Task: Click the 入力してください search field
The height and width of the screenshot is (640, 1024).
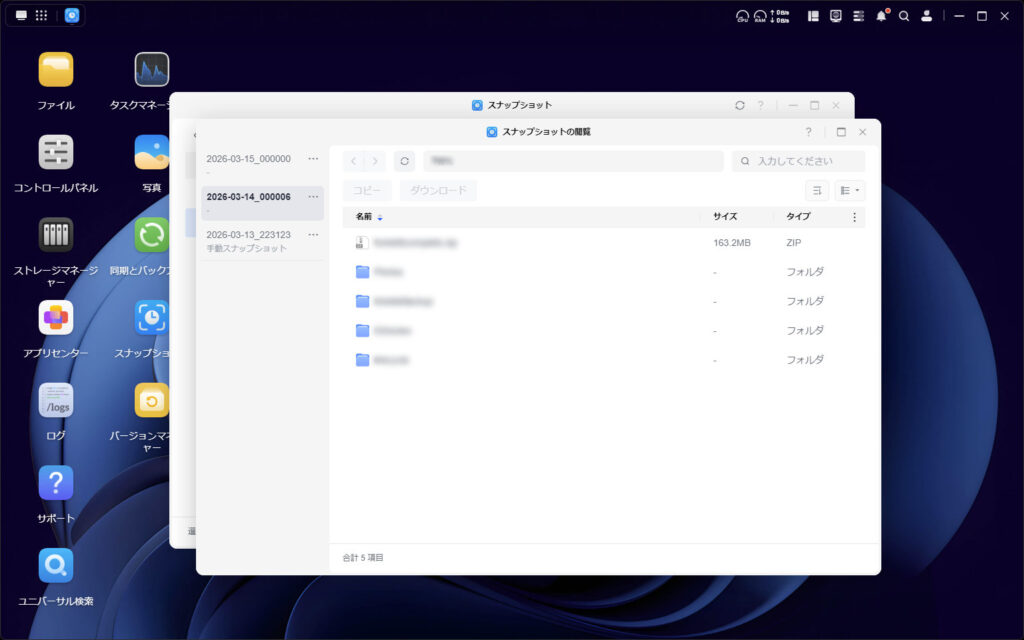Action: (800, 161)
